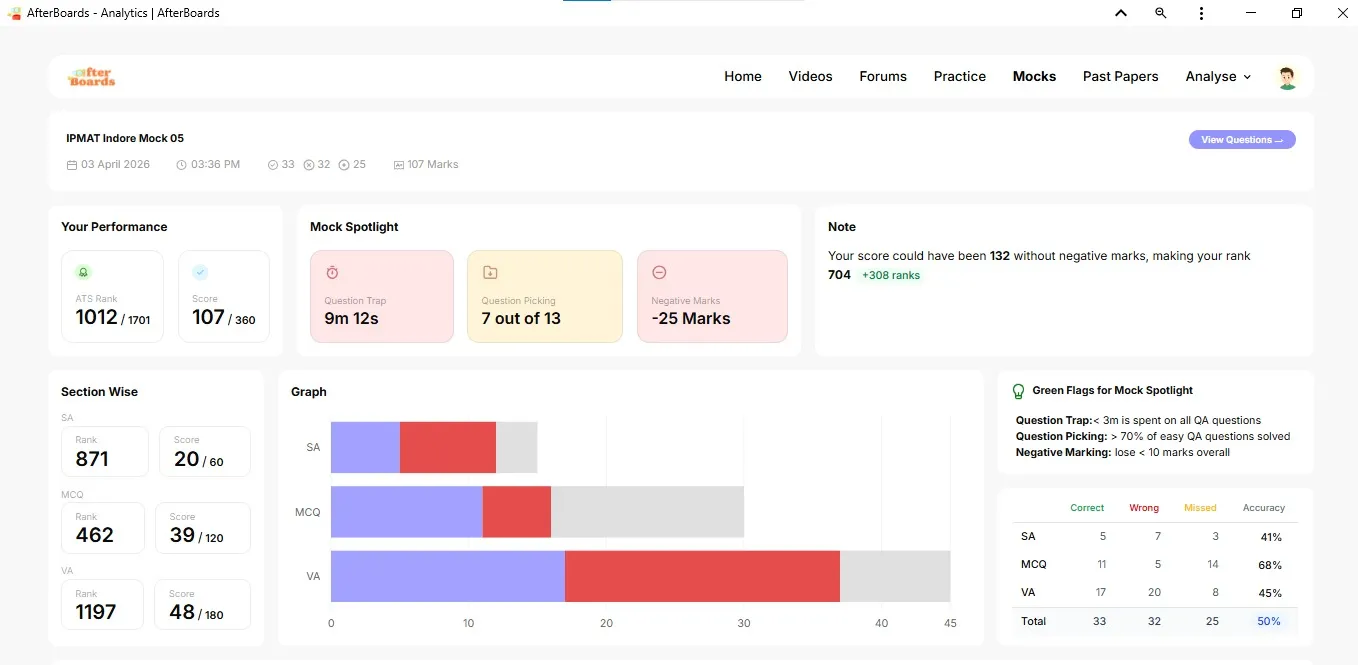Open the Practice section
Image resolution: width=1358 pixels, height=665 pixels.
[x=960, y=77]
